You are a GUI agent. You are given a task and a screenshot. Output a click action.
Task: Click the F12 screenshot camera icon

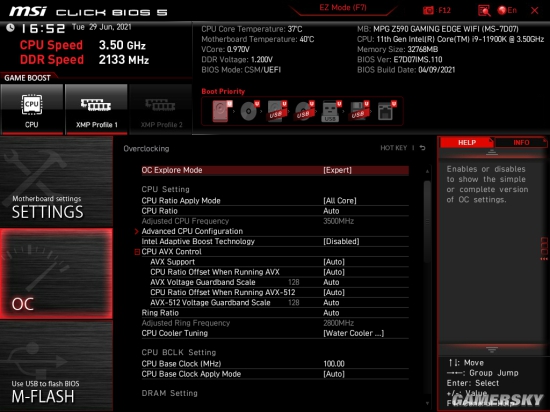[x=428, y=11]
